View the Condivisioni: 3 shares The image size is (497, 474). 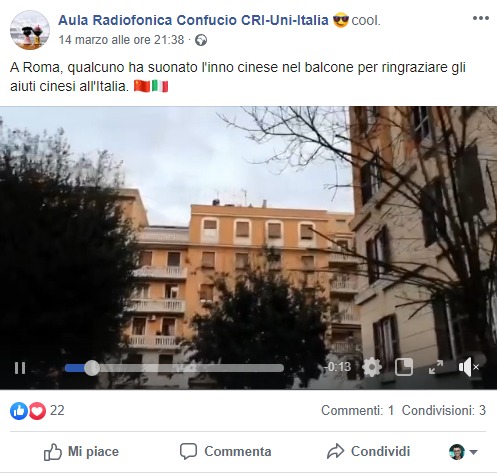coord(444,411)
